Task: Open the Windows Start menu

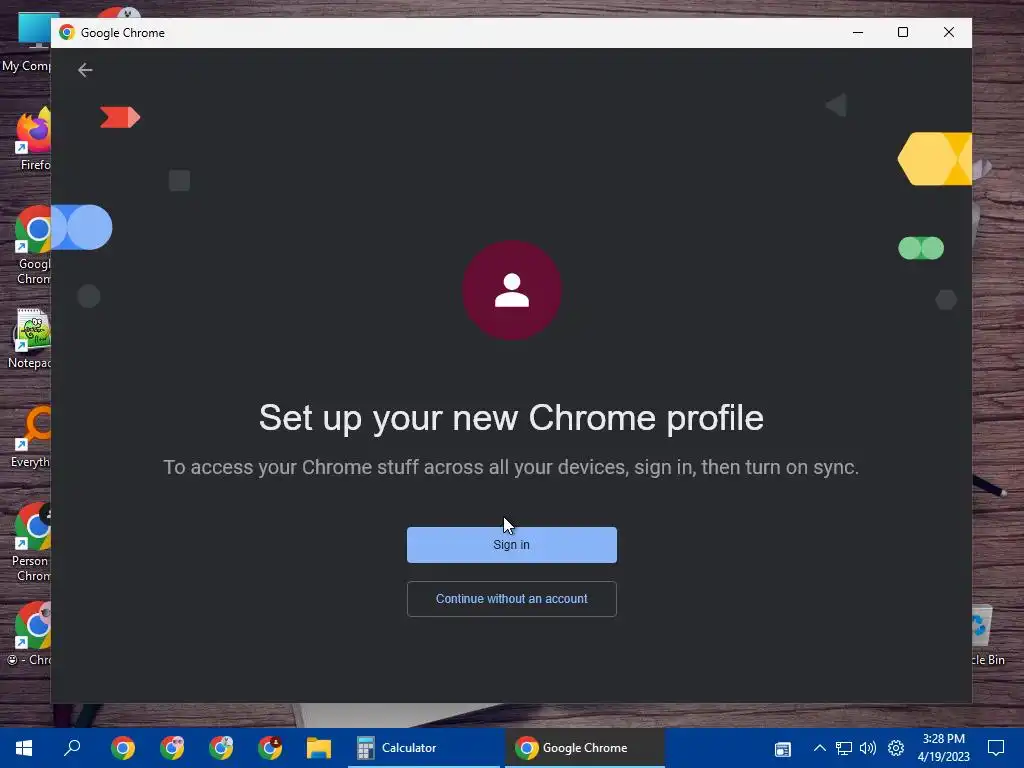Action: click(x=24, y=748)
